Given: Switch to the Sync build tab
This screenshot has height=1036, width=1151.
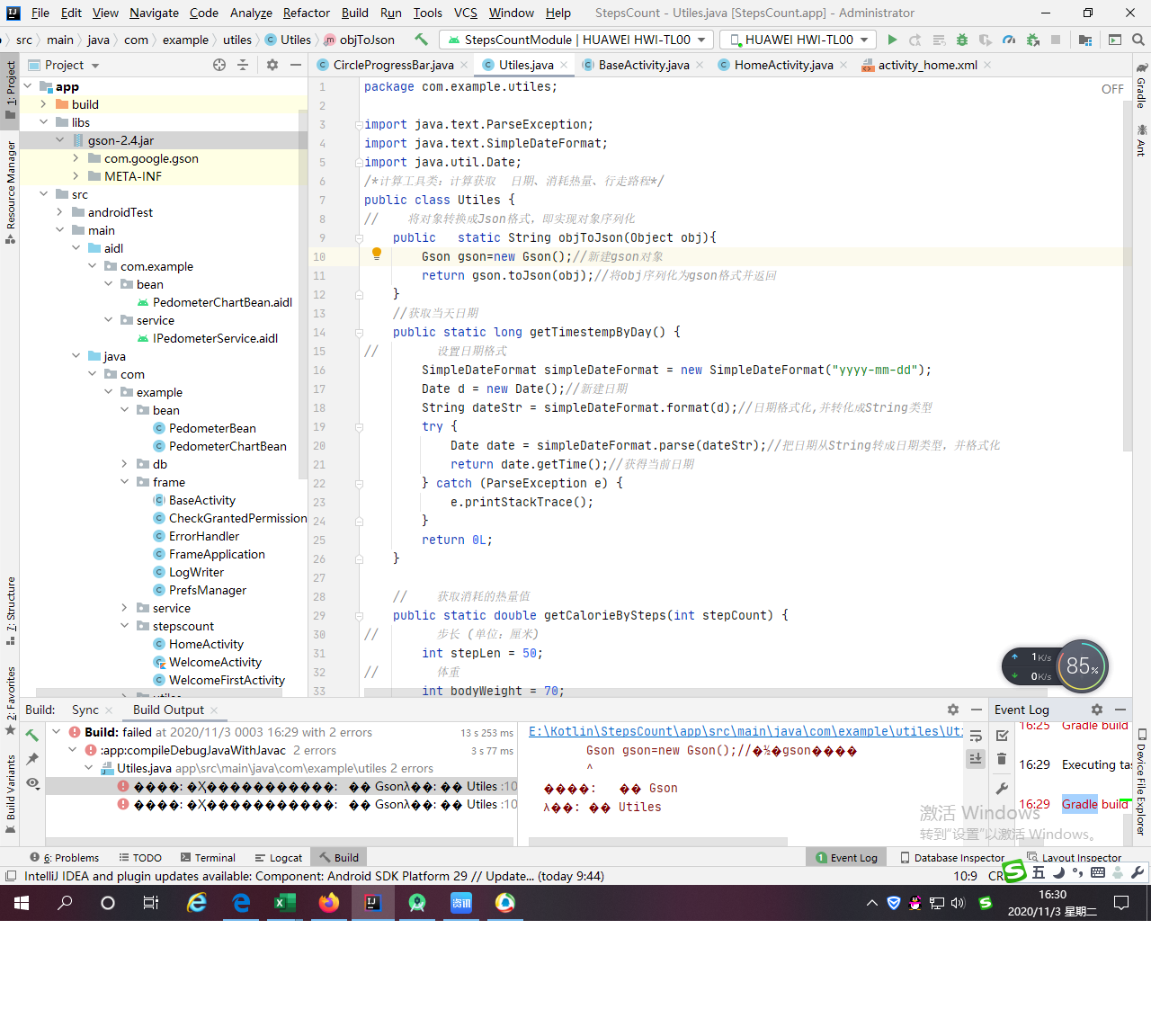Looking at the screenshot, I should [85, 710].
